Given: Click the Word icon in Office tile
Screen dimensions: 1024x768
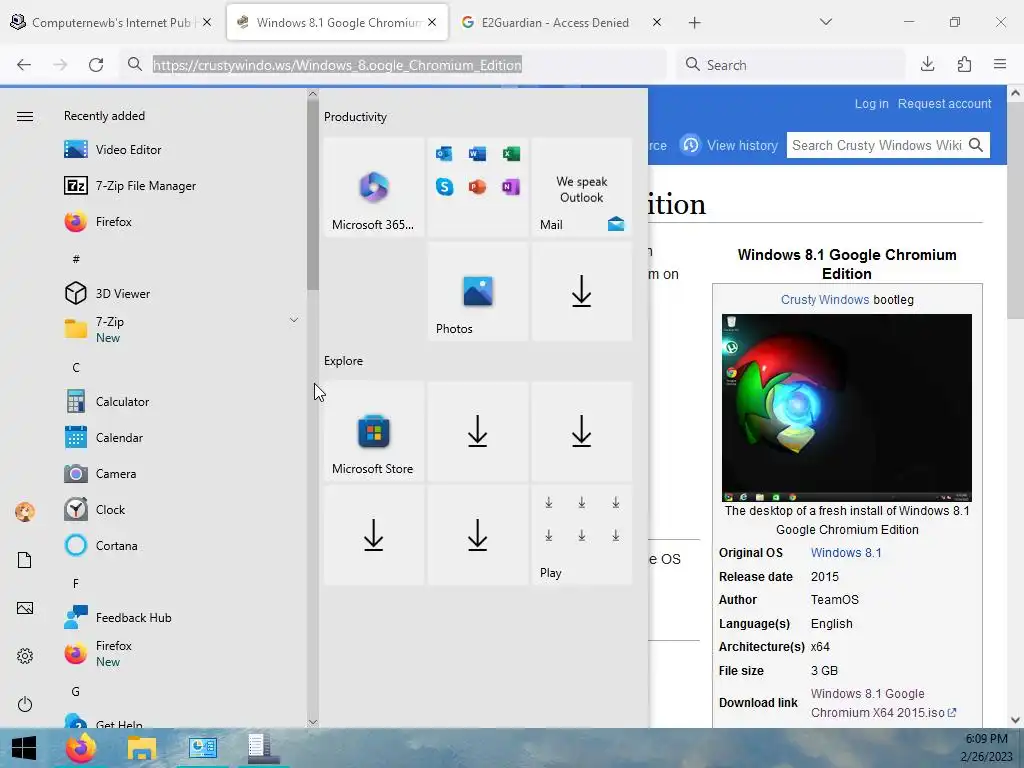Looking at the screenshot, I should click(x=477, y=153).
